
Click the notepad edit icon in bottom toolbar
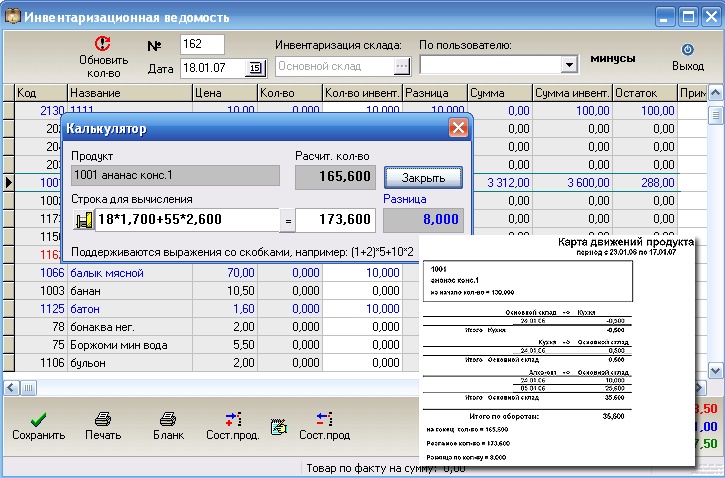pyautogui.click(x=279, y=427)
